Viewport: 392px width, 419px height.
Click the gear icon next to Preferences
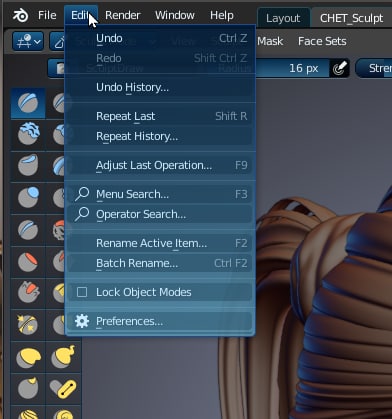82,321
